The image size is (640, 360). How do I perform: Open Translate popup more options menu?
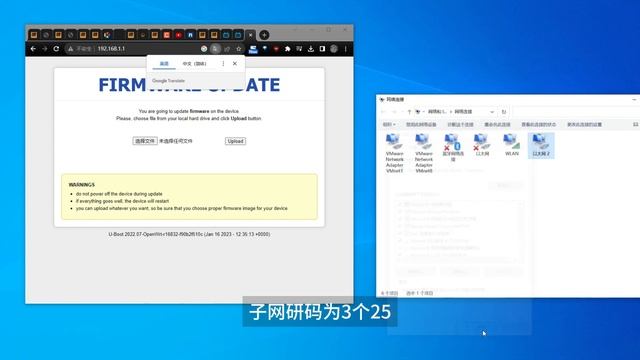tap(223, 64)
